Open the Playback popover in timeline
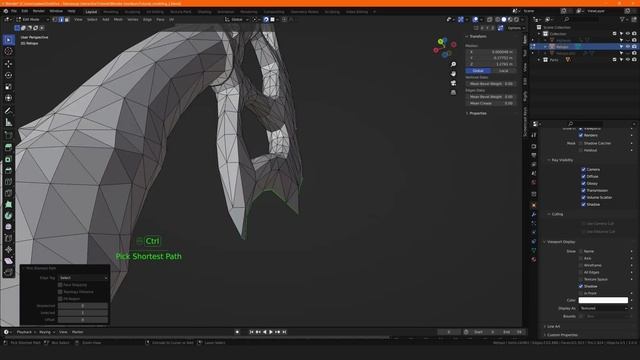The image size is (640, 360). pos(26,332)
